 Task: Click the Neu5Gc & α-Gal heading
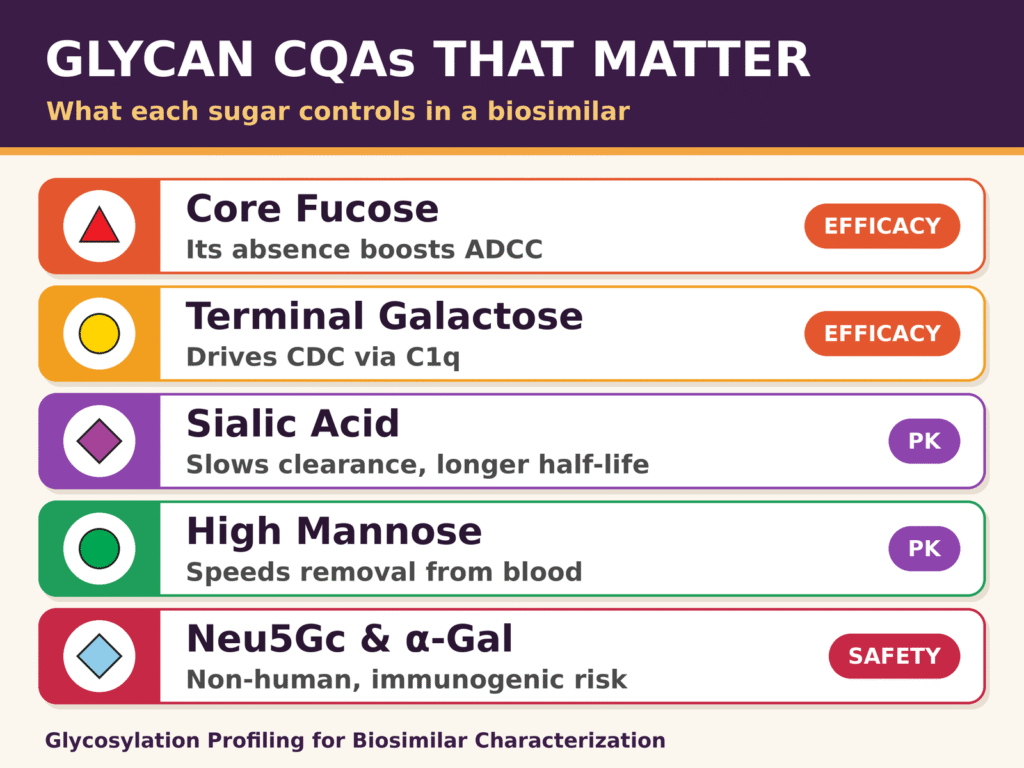pos(349,638)
